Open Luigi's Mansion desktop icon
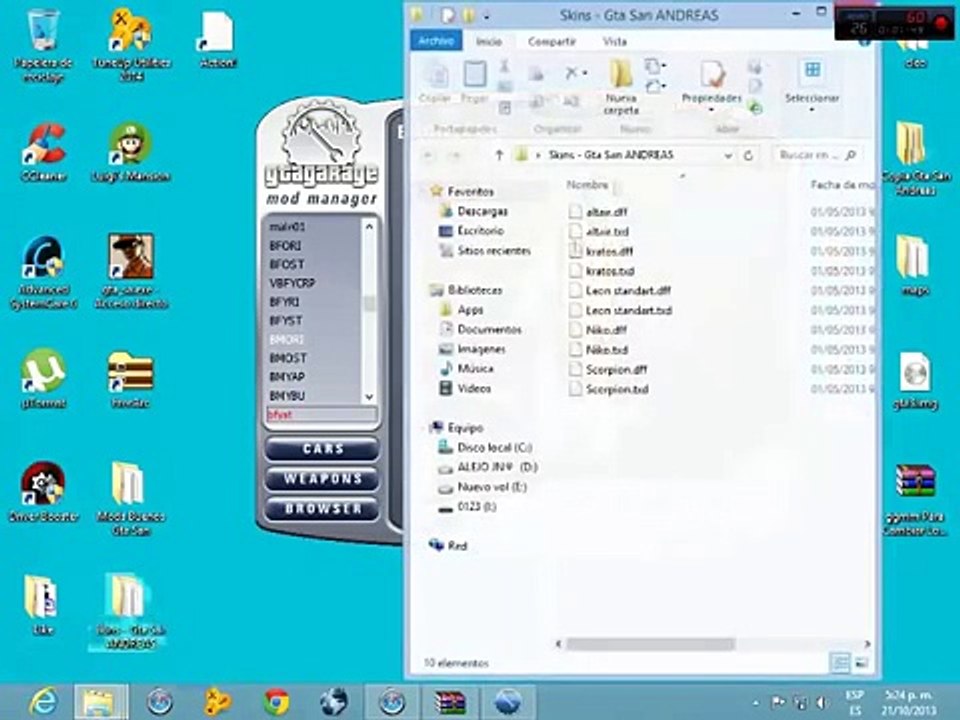 point(130,152)
